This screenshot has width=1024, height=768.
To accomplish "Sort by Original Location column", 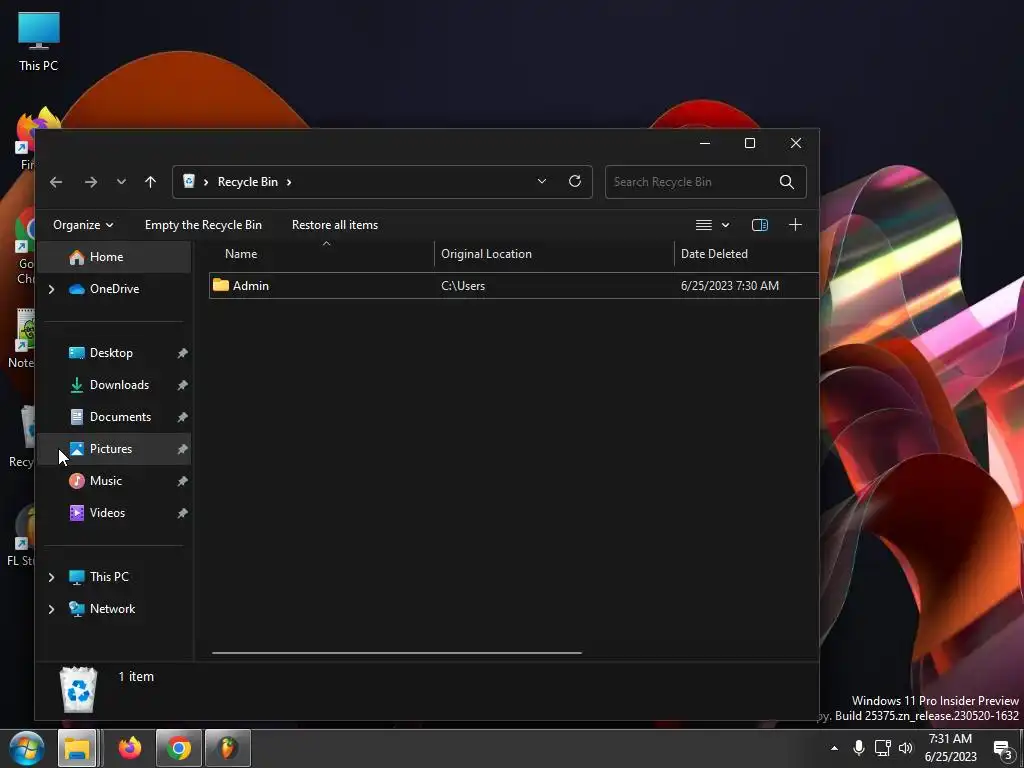I will coord(486,254).
